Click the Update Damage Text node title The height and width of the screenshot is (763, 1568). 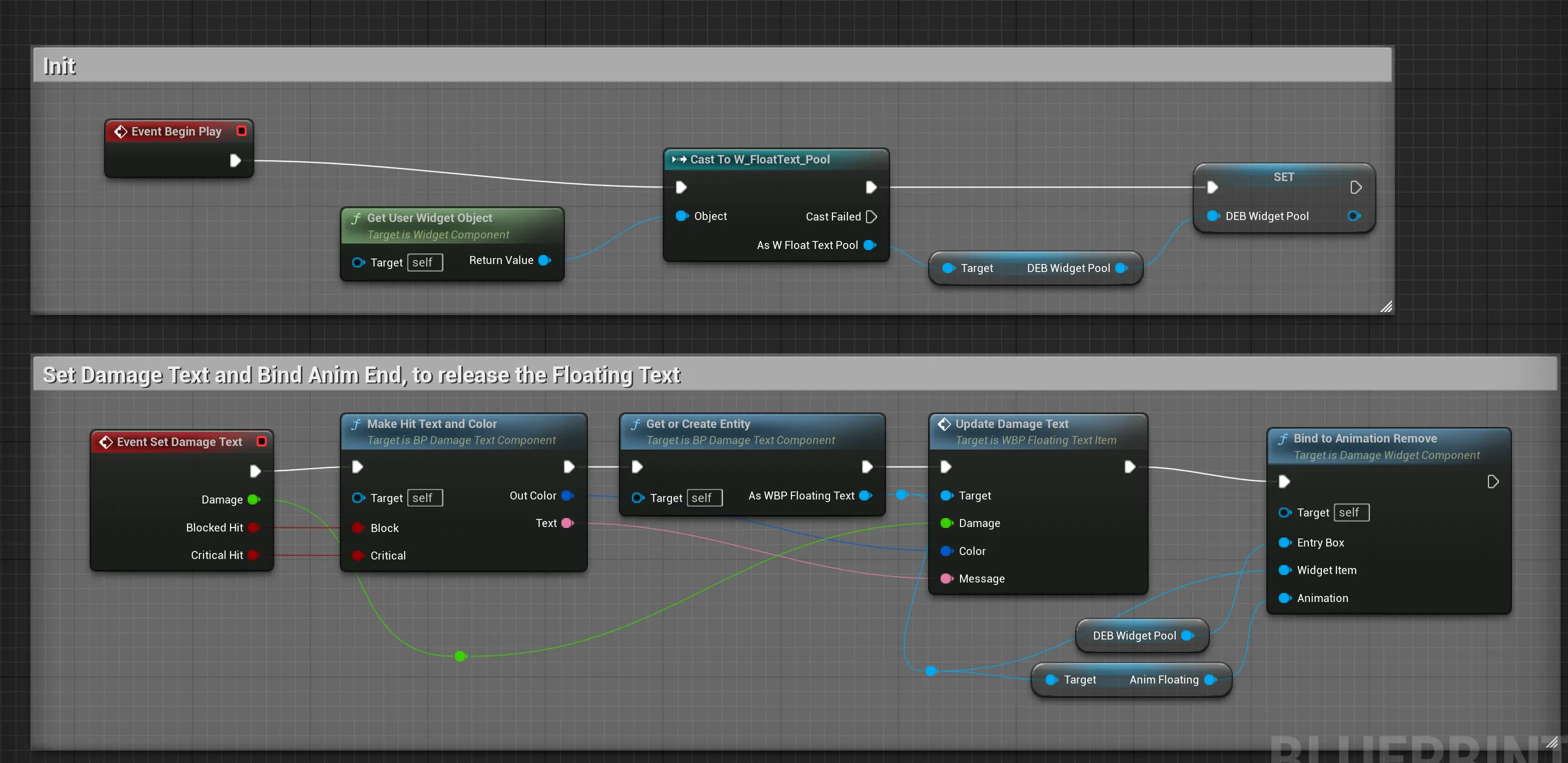(1011, 423)
